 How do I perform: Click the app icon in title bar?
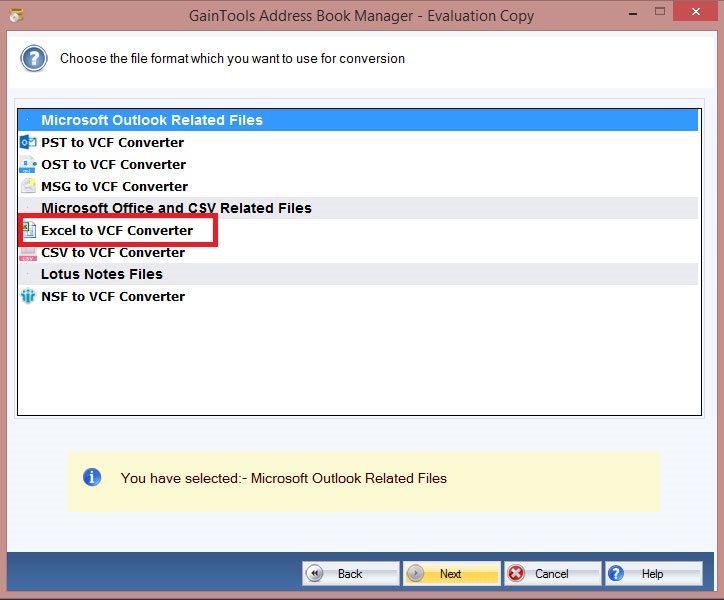[x=16, y=15]
